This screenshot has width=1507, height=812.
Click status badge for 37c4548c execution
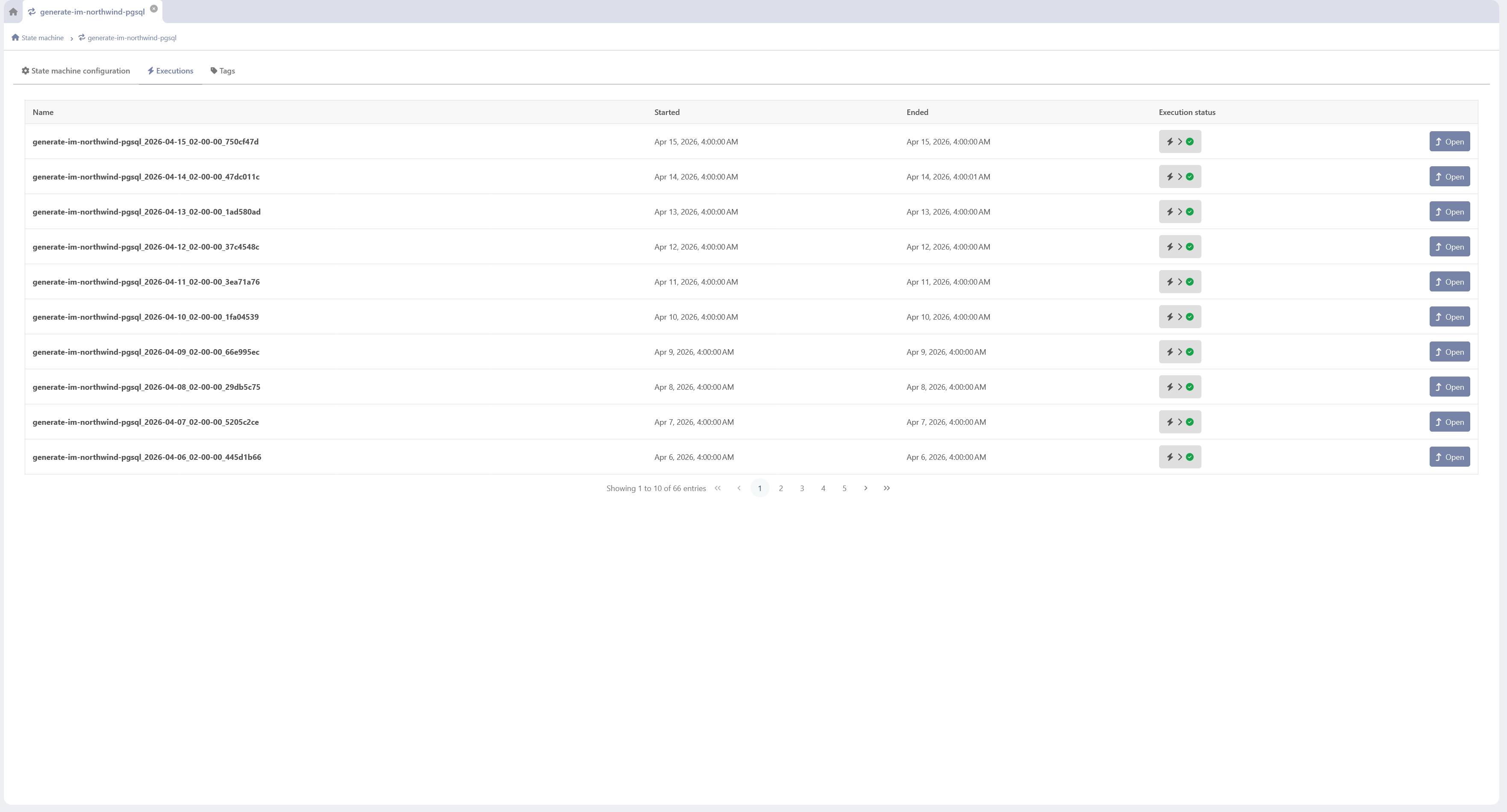[x=1179, y=247]
